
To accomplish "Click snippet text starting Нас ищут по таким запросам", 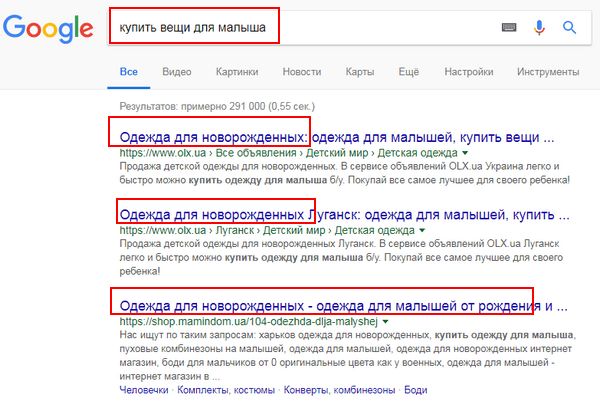I will pyautogui.click(x=348, y=356).
